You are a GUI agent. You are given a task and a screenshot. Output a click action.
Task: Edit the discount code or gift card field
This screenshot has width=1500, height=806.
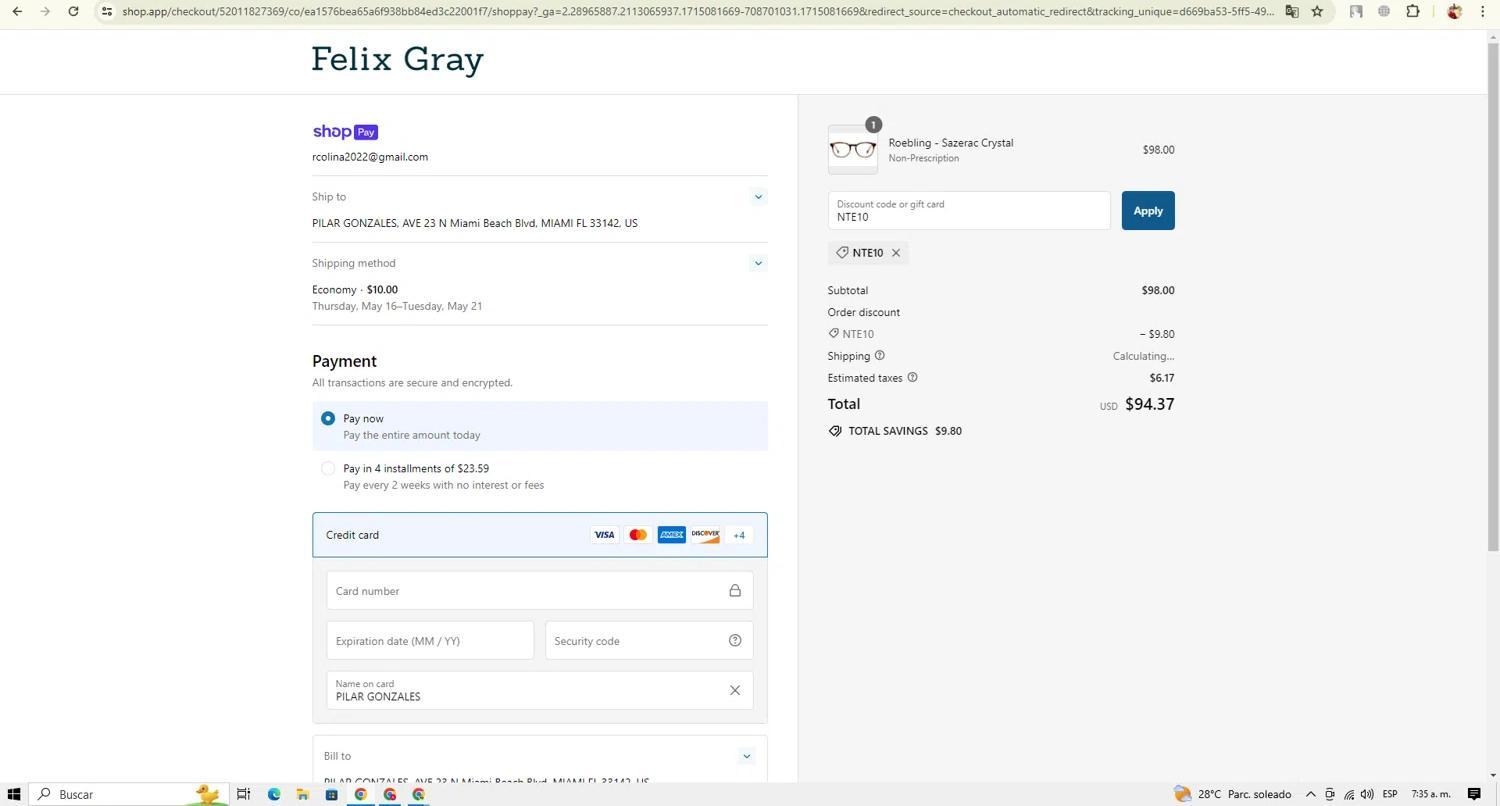point(969,211)
